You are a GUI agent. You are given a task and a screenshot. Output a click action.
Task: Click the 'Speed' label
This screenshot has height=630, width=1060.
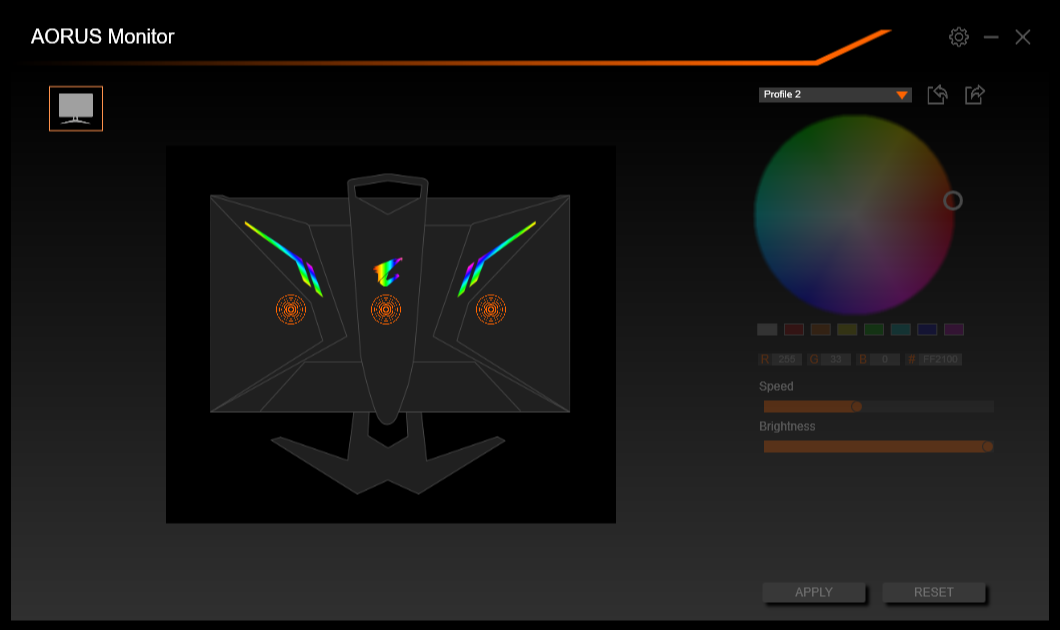pos(776,386)
